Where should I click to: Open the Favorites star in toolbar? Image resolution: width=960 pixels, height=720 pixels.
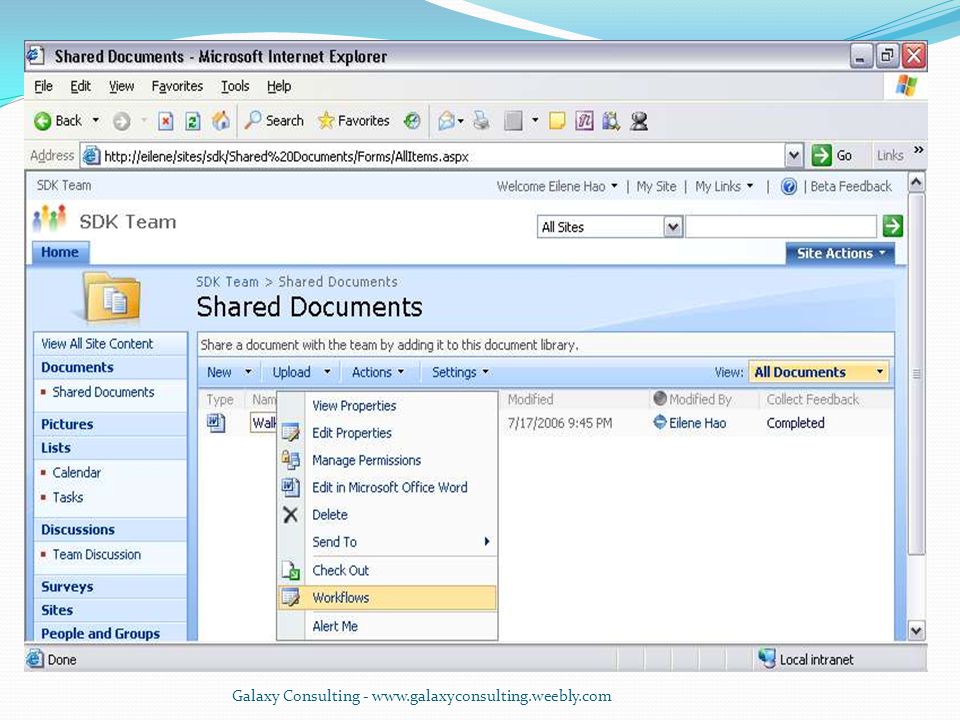tap(326, 121)
